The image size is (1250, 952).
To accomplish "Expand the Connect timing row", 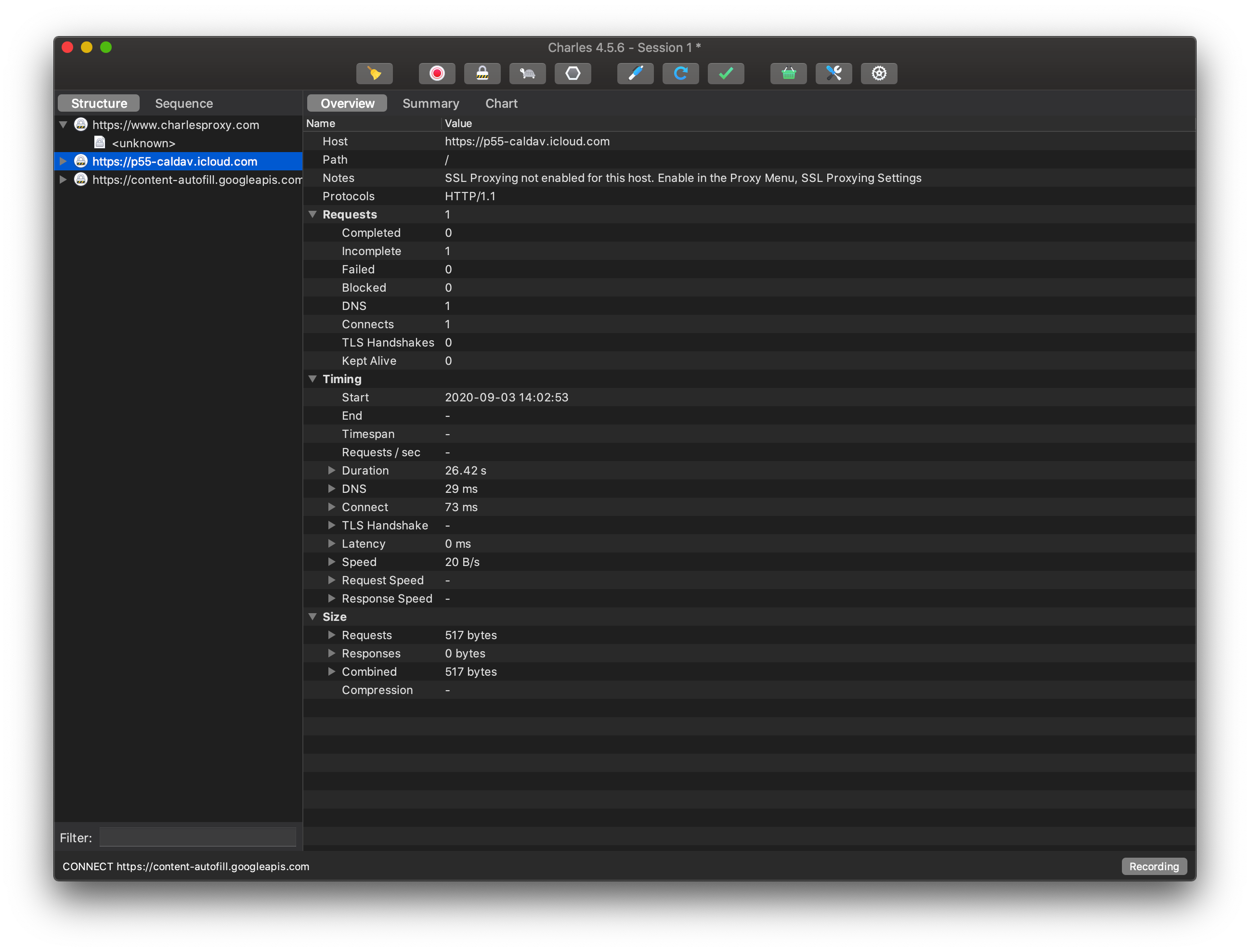I will 332,507.
